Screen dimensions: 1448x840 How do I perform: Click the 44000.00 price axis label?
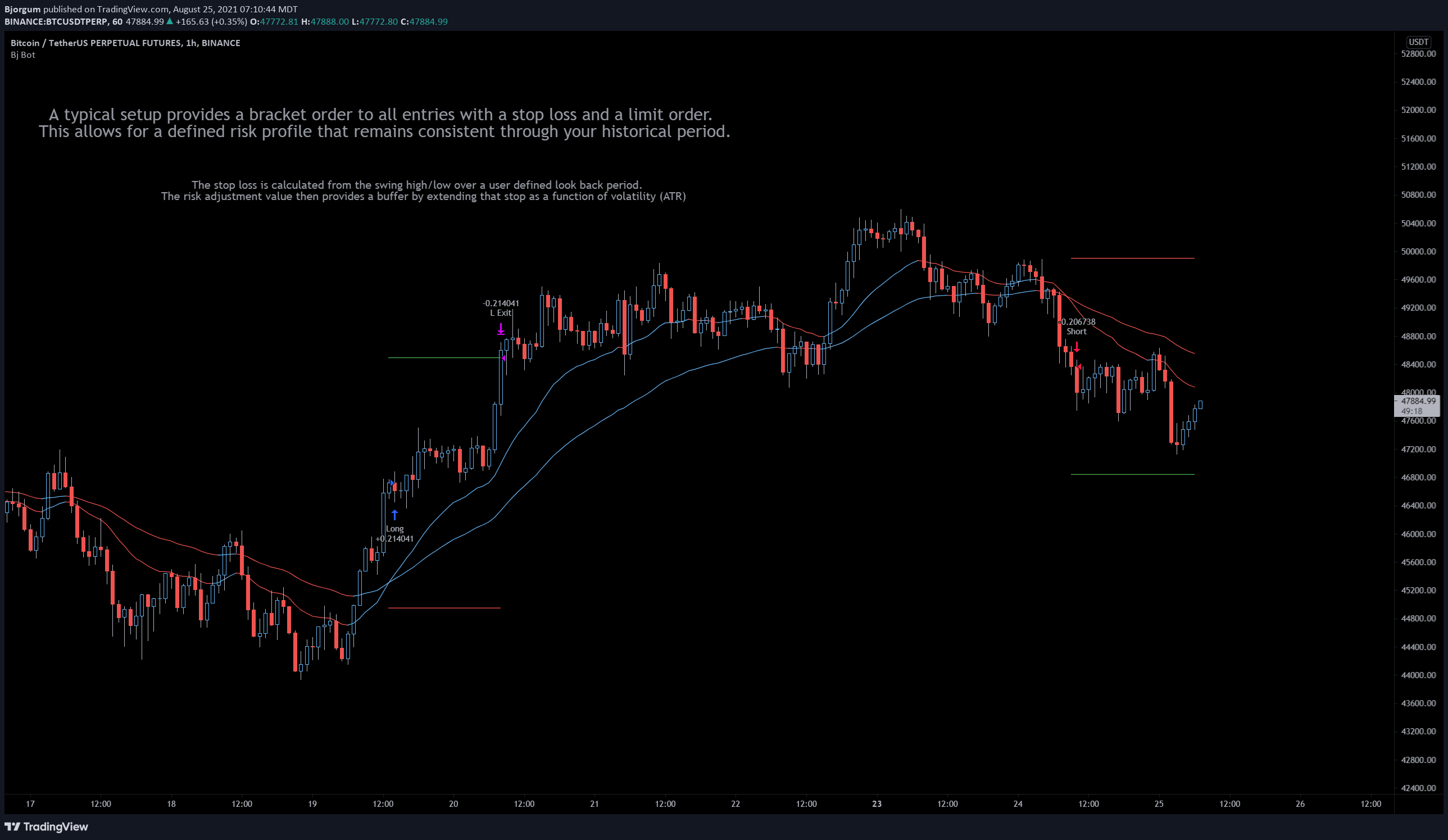(x=1418, y=675)
